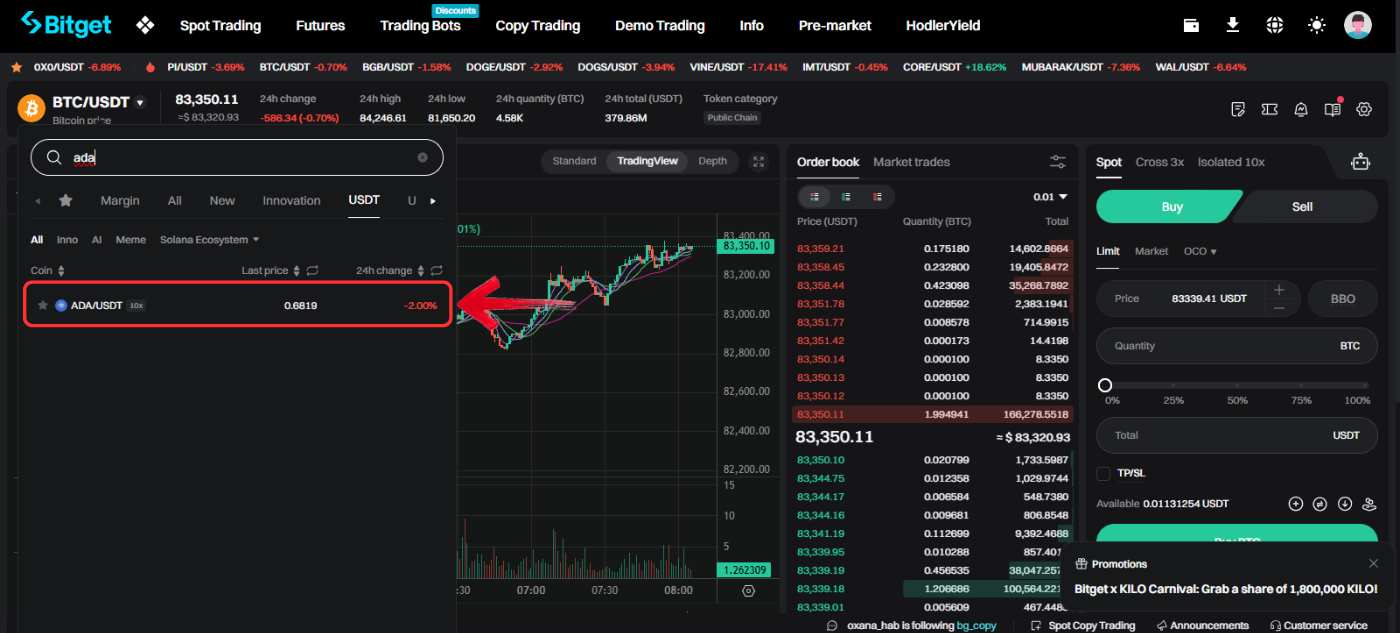Favorite the ADA/USDT pair star
The height and width of the screenshot is (633, 1400).
tap(42, 305)
